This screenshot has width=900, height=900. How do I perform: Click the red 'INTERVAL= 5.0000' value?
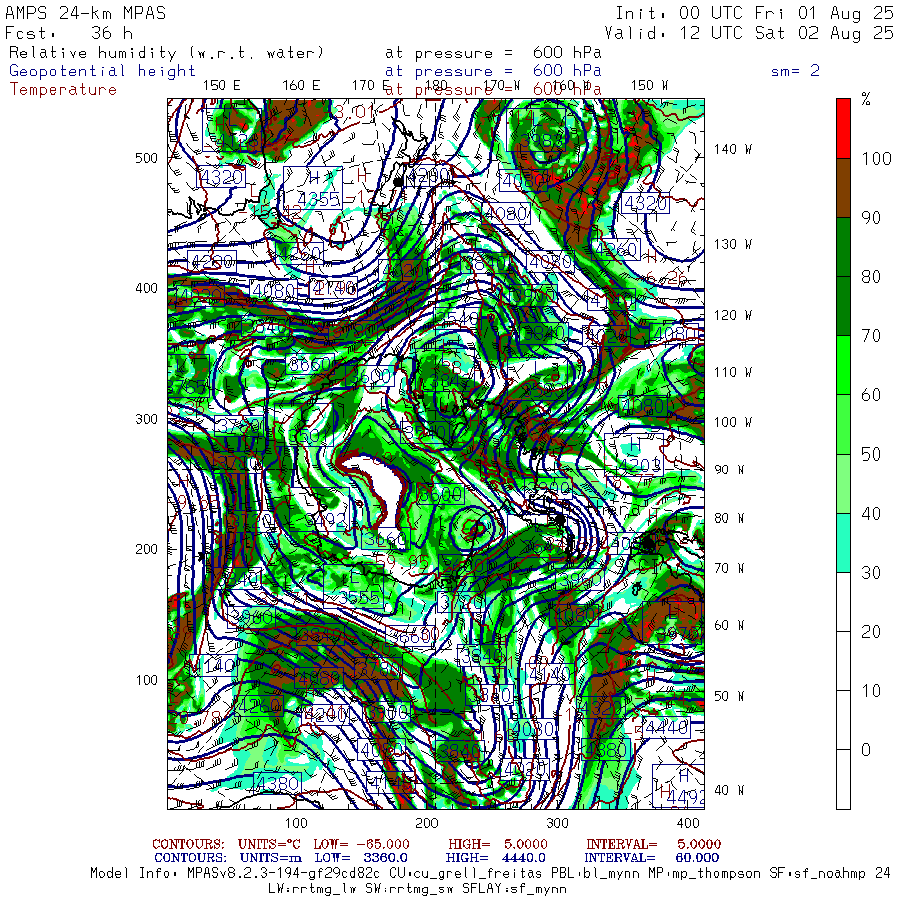653,844
